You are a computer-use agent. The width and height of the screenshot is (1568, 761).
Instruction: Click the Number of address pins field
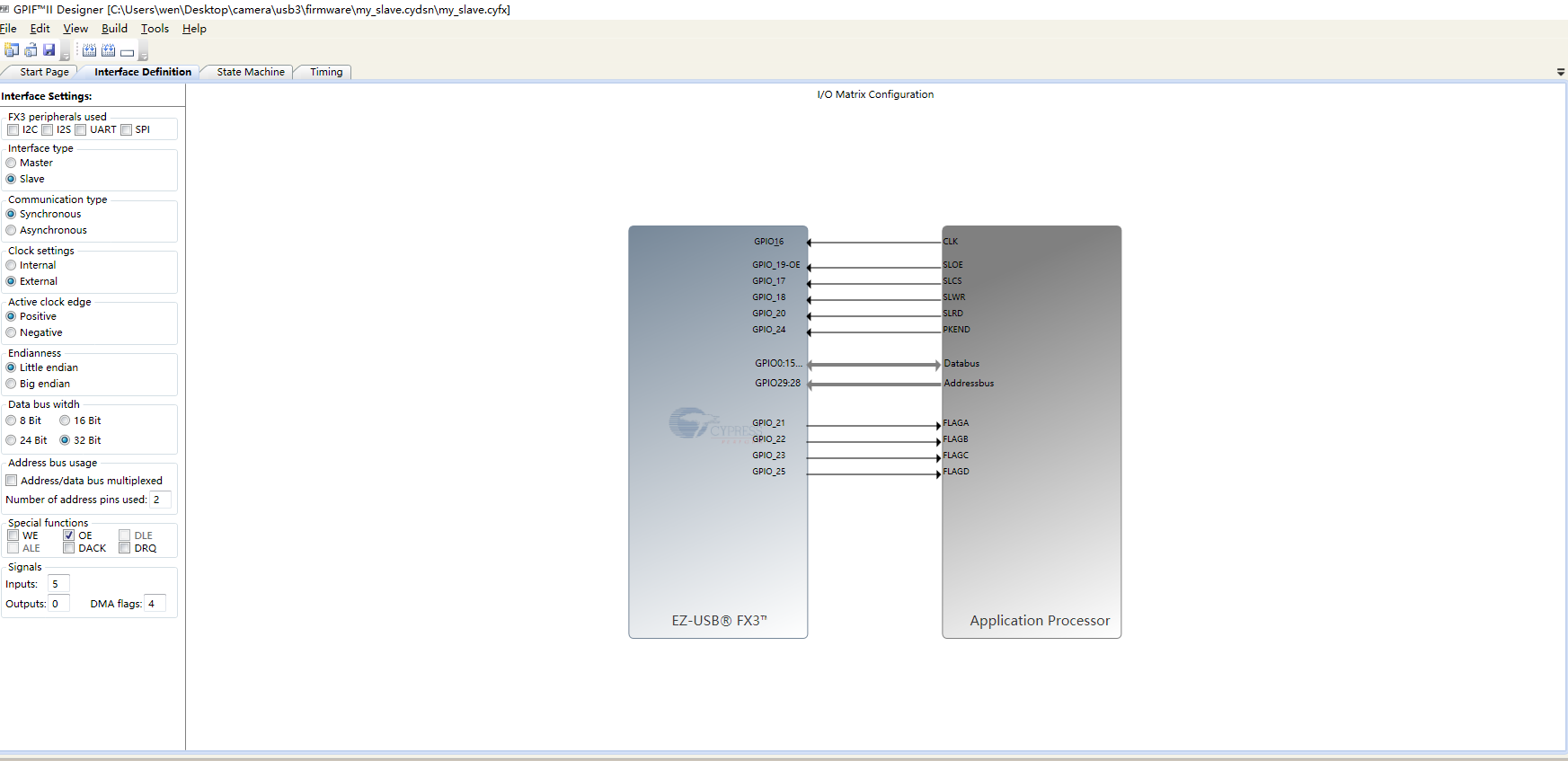tap(160, 500)
